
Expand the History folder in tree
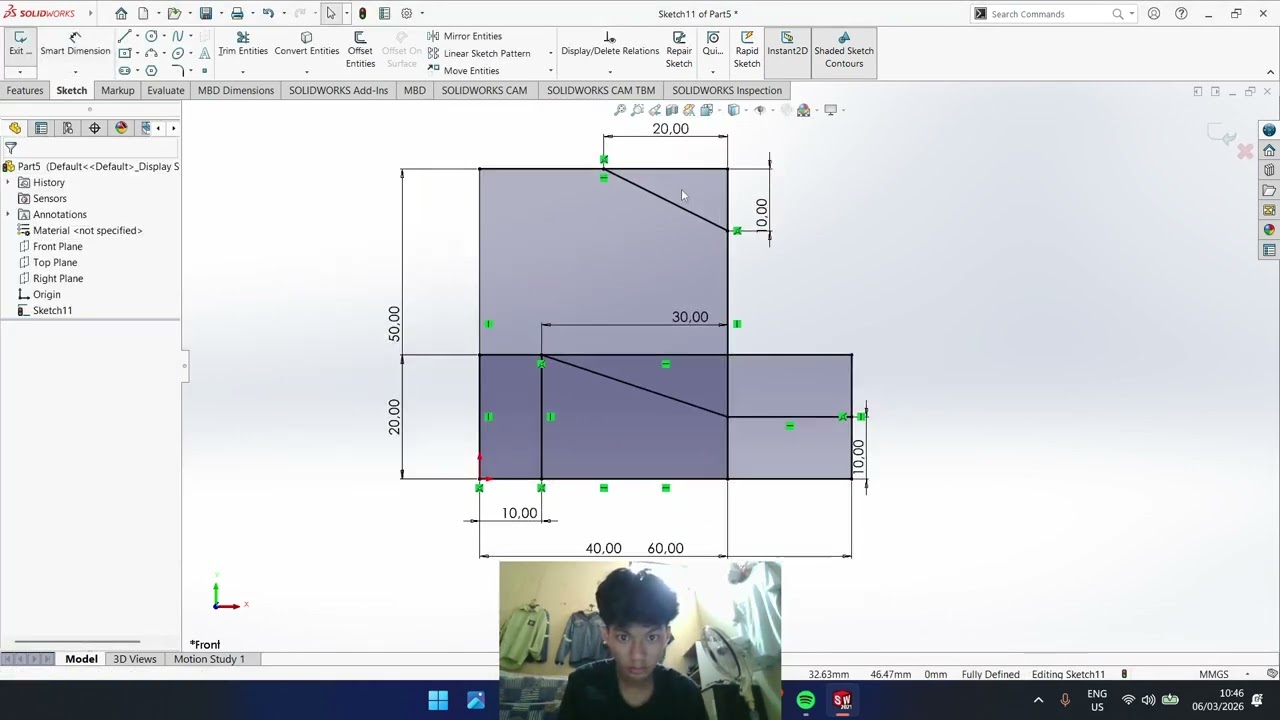pos(8,182)
